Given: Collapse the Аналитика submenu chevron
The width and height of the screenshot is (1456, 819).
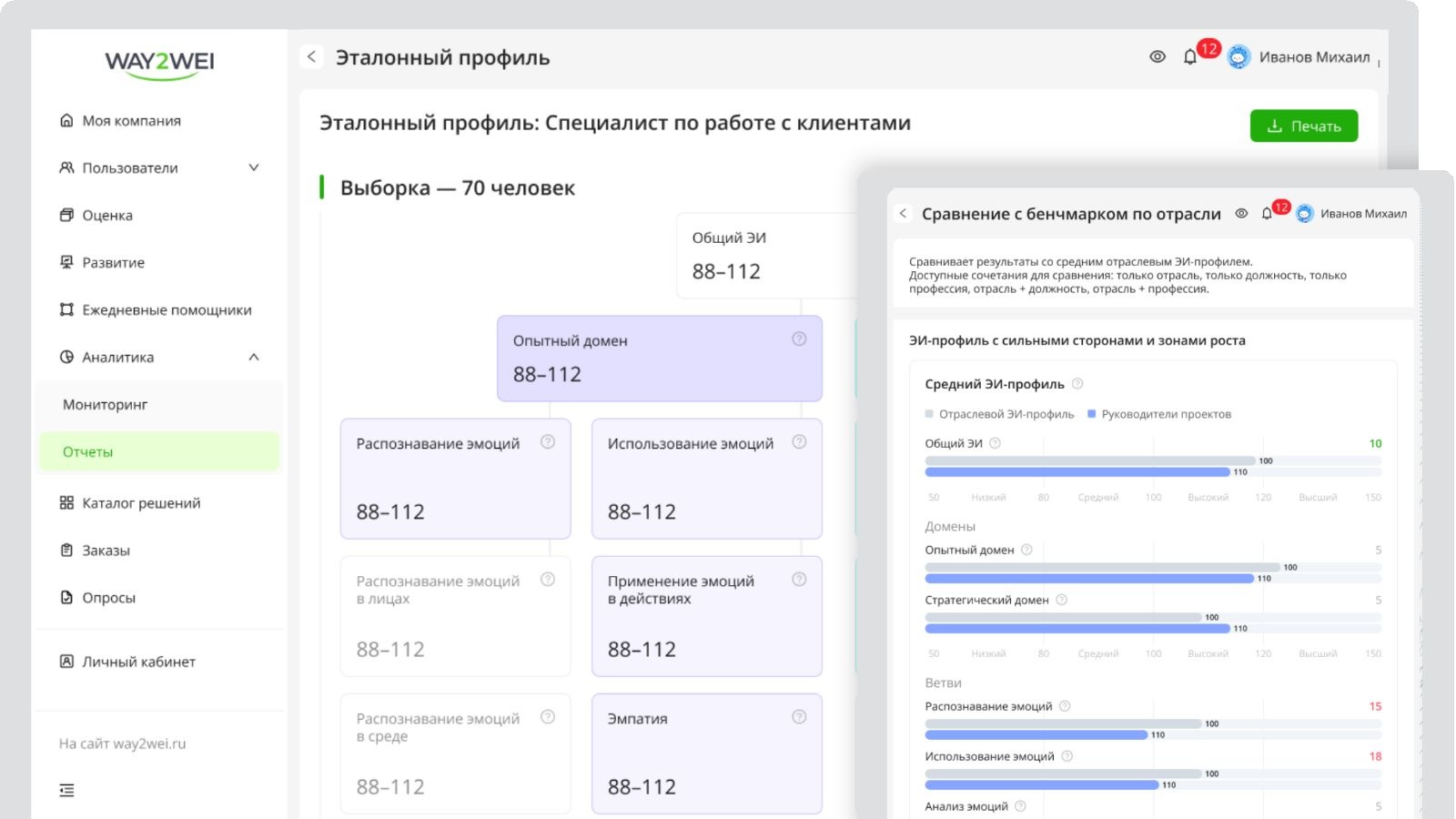Looking at the screenshot, I should point(254,357).
